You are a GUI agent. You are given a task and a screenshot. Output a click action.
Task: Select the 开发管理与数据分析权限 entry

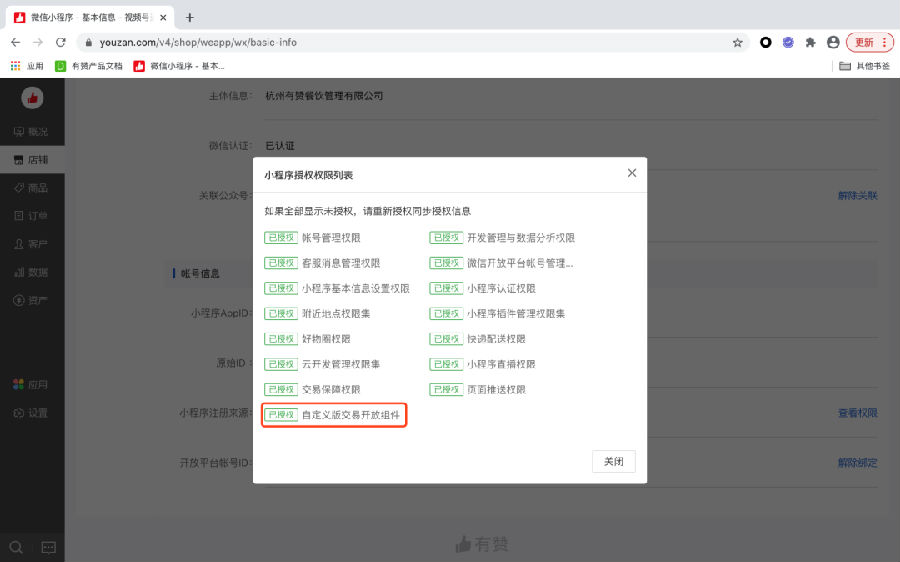(x=521, y=238)
